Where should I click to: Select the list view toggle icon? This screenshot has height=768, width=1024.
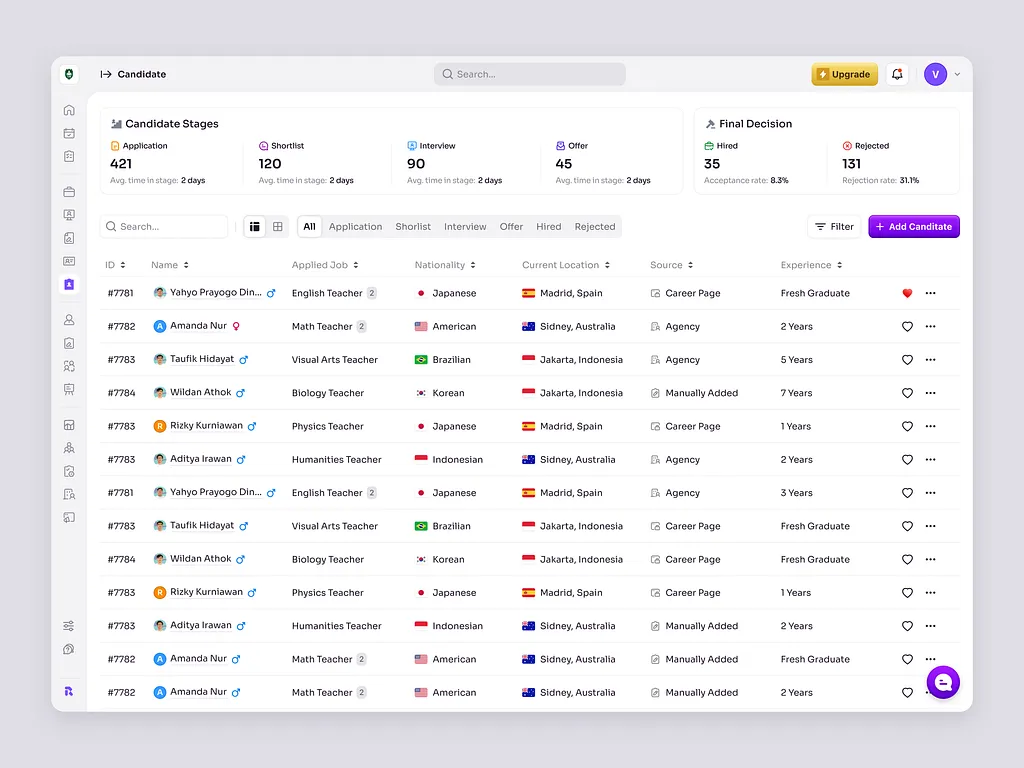point(254,227)
